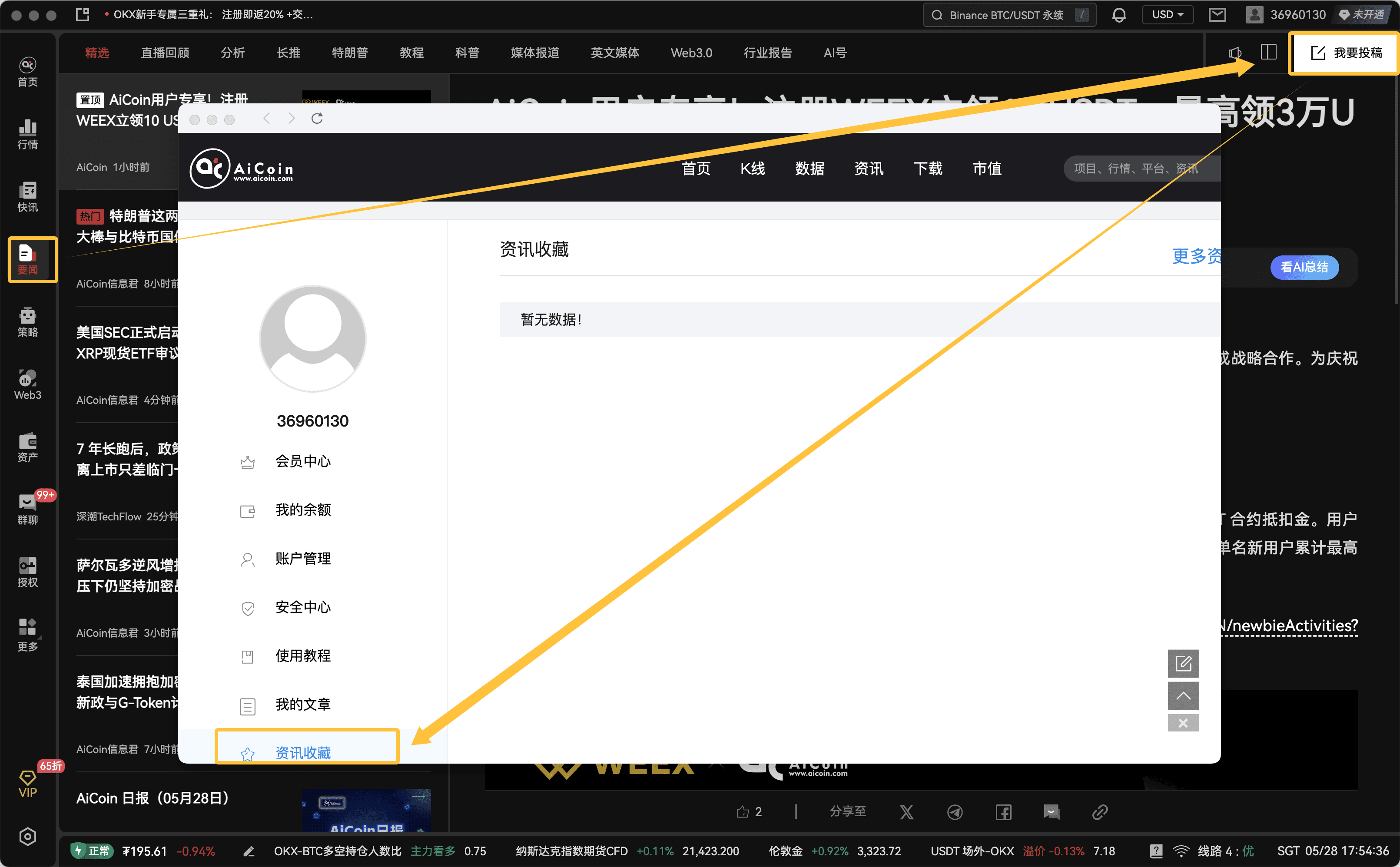1400x867 pixels.
Task: Click the Binance BTC/USDT search box
Action: pyautogui.click(x=1009, y=15)
